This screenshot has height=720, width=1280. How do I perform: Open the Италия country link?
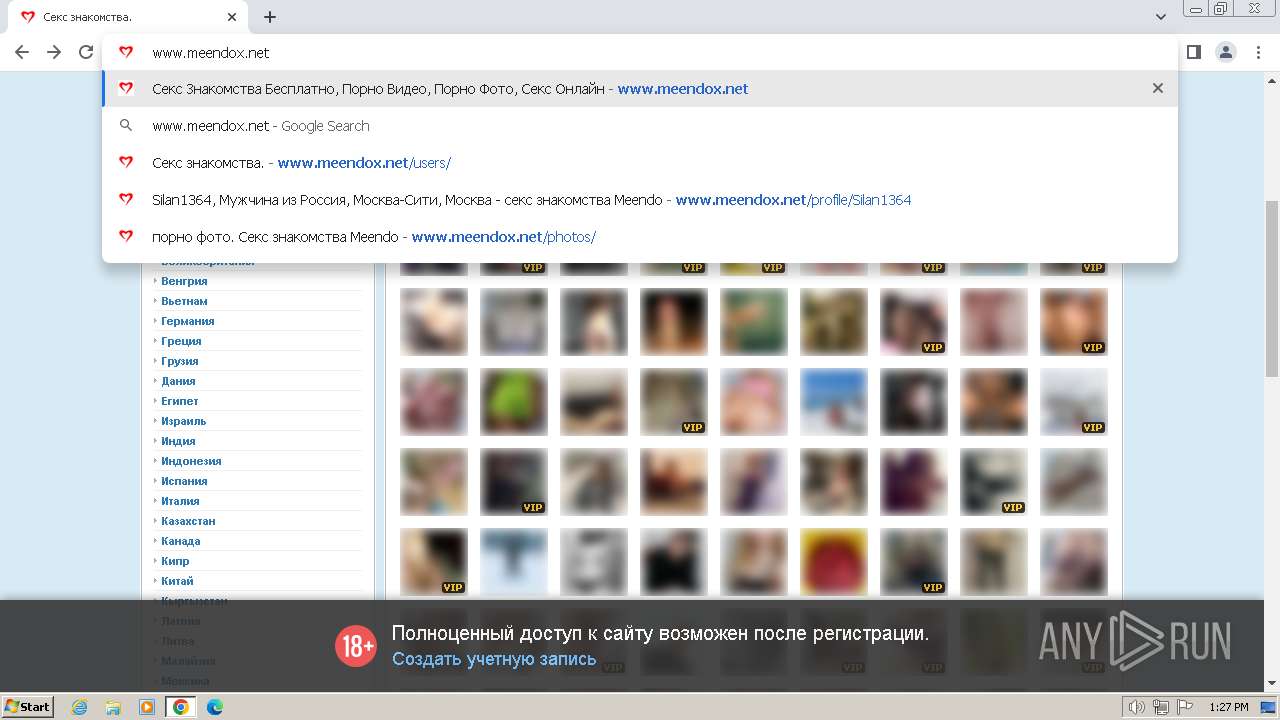pyautogui.click(x=180, y=501)
